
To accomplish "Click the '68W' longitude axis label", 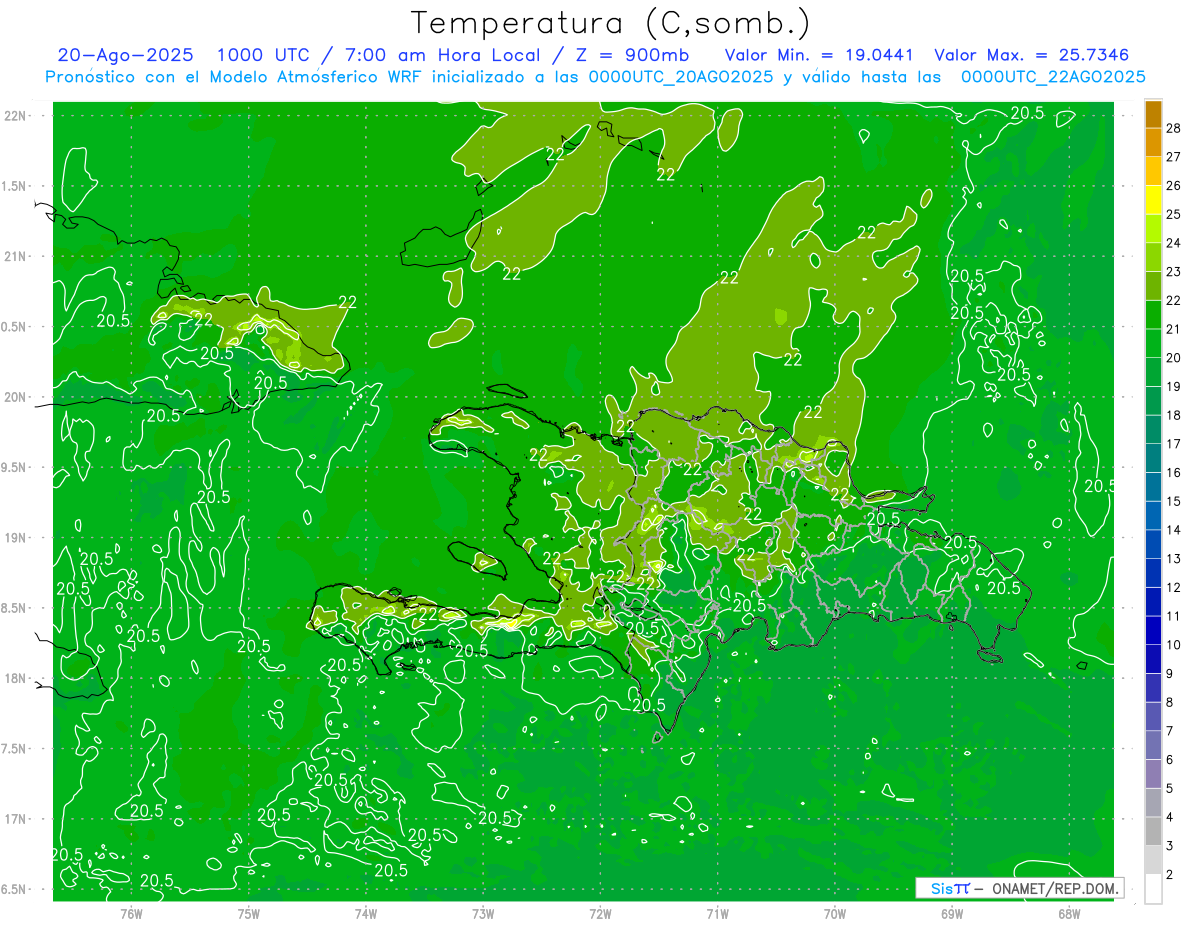I will 1069,913.
